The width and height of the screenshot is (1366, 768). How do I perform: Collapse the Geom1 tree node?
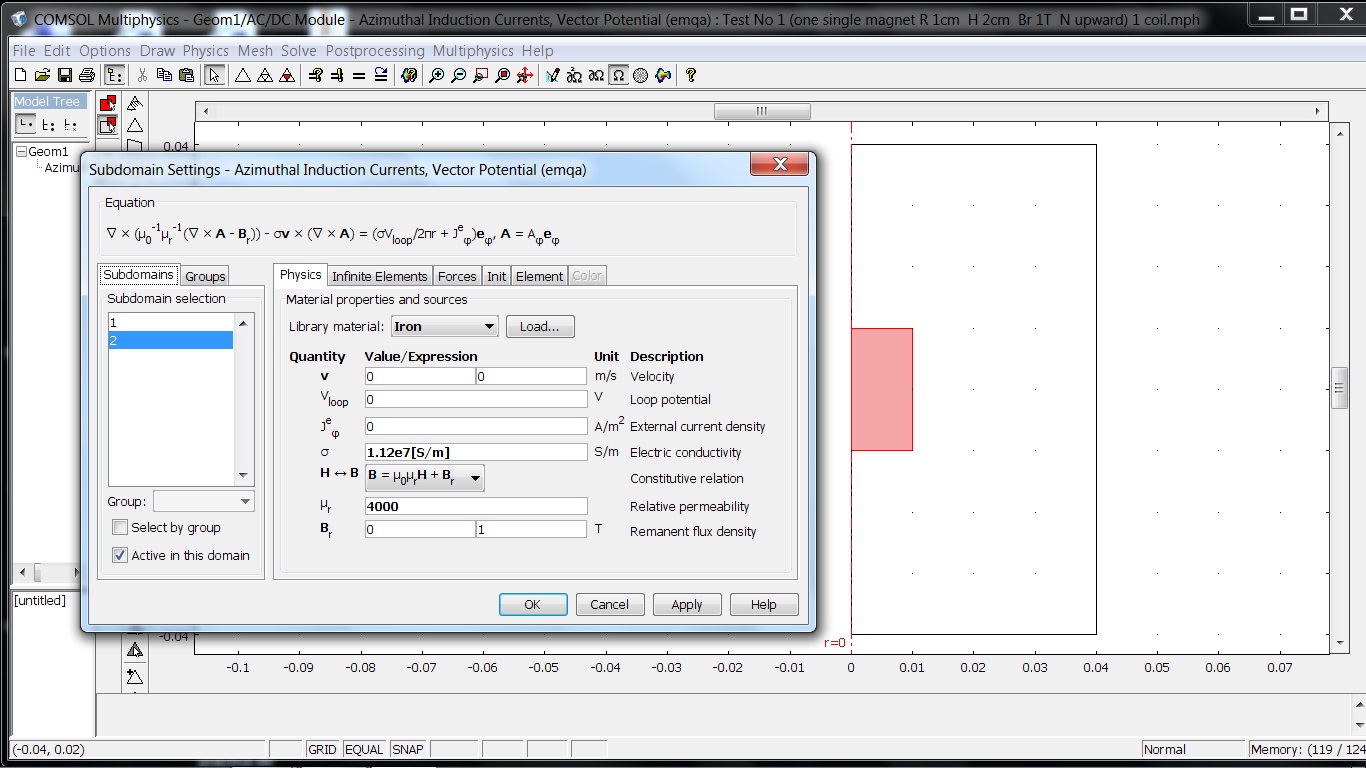(21, 152)
